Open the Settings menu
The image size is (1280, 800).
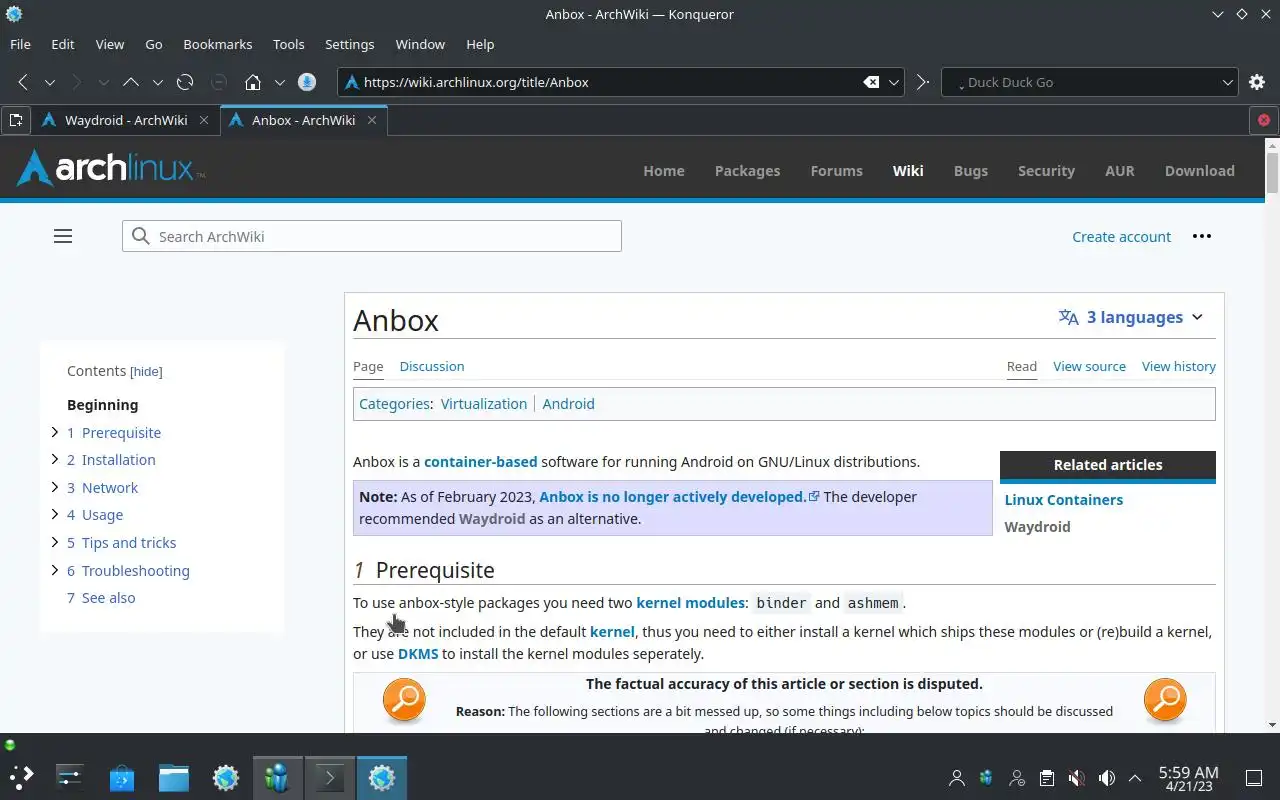349,44
